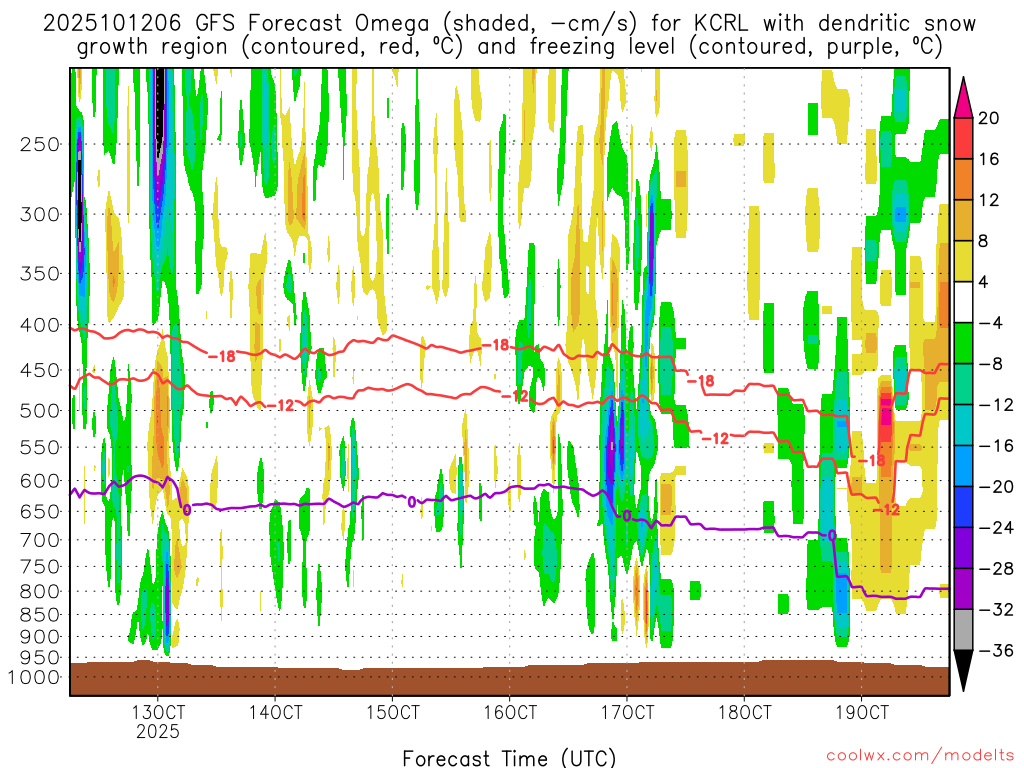Click the -20 value on the color scale
The width and height of the screenshot is (1024, 768).
point(995,487)
